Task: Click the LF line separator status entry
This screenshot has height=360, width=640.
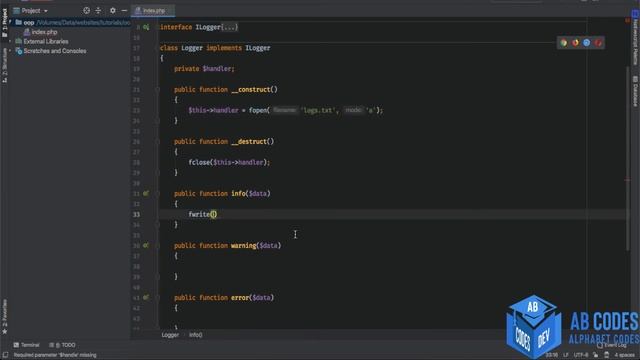Action: (566, 355)
